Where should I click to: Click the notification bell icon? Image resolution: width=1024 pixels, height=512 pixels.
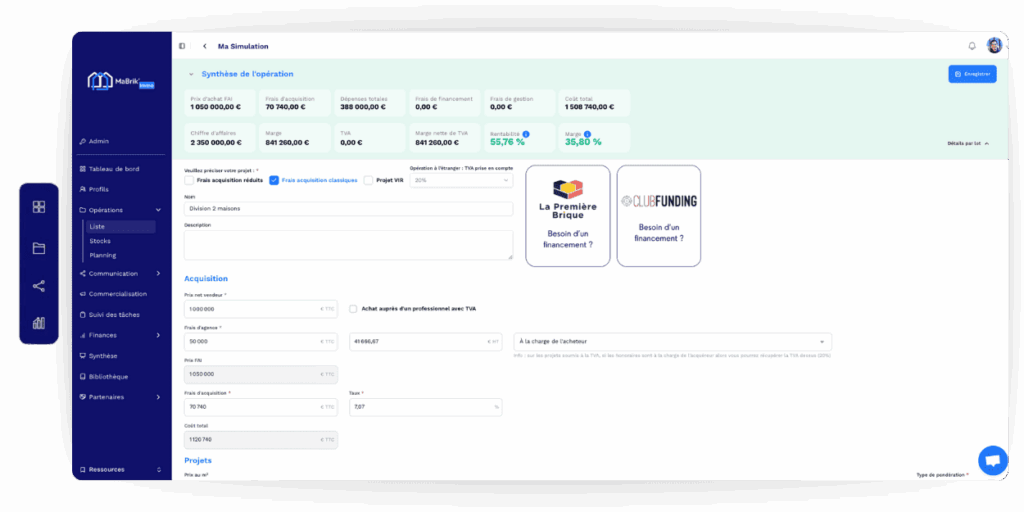coord(971,46)
